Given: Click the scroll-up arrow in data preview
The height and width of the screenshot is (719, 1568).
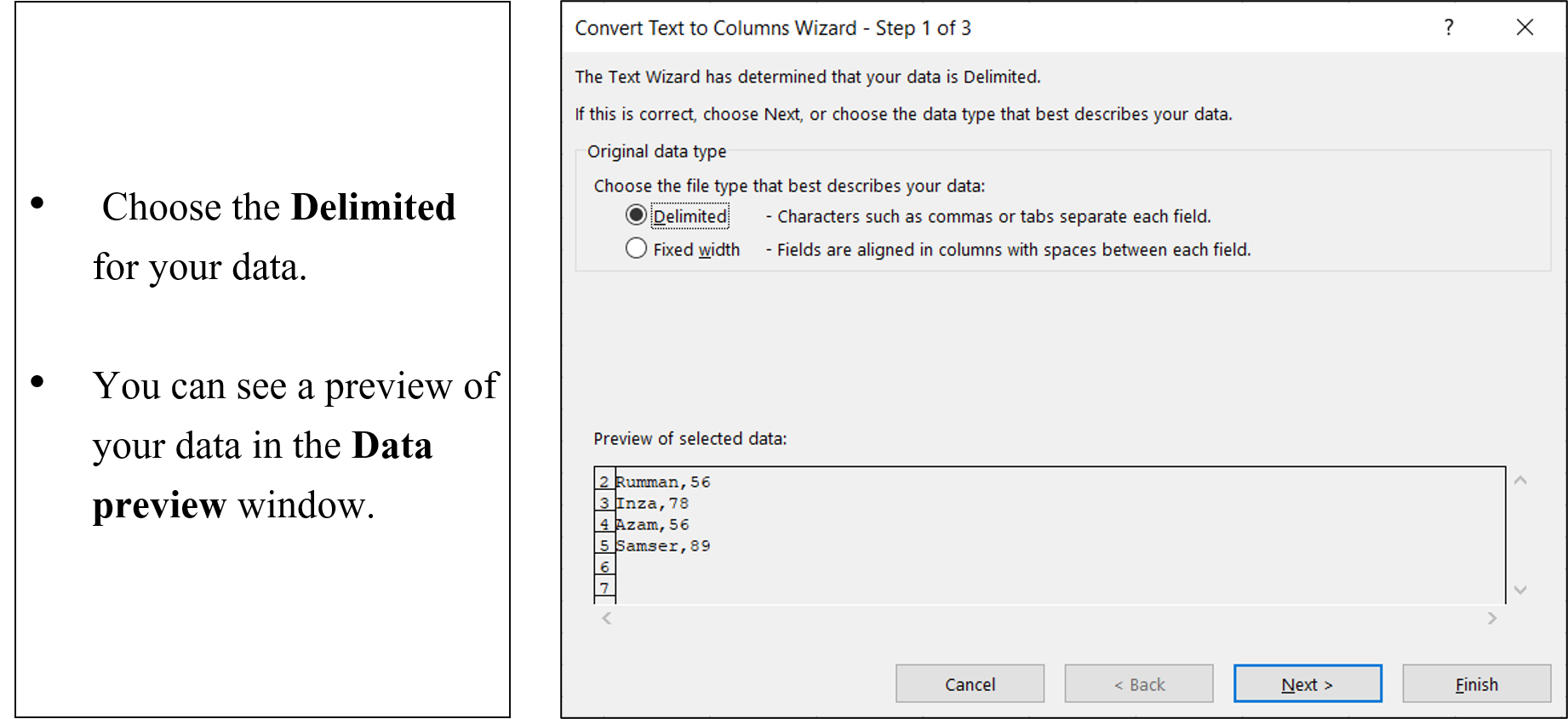Looking at the screenshot, I should pyautogui.click(x=1520, y=479).
